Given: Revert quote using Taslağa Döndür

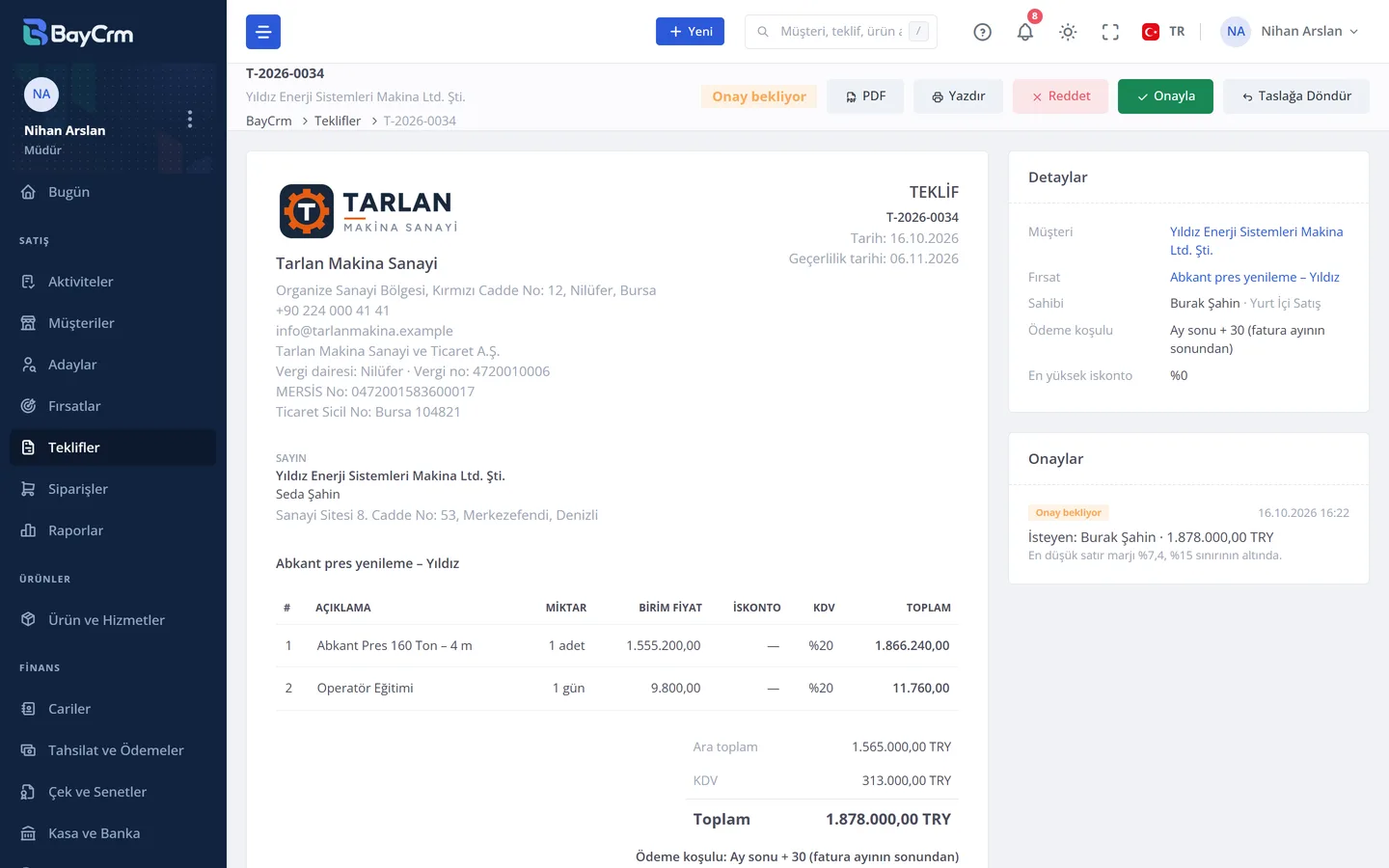Looking at the screenshot, I should [1296, 96].
